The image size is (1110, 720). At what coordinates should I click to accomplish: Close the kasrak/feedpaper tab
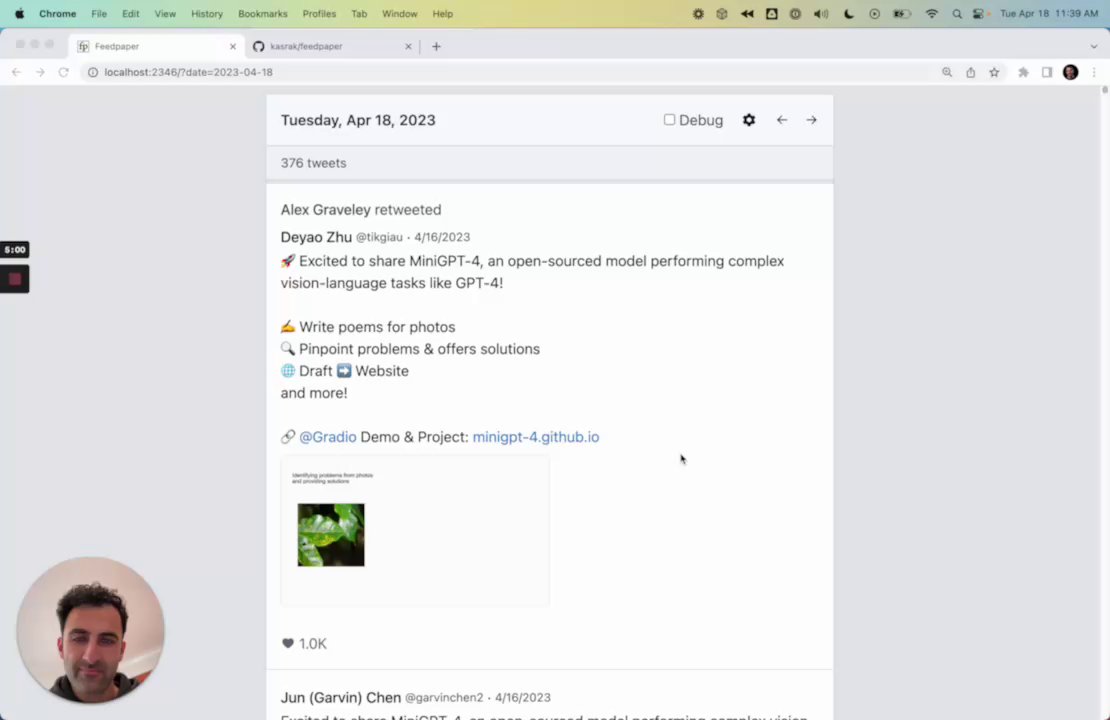(408, 46)
